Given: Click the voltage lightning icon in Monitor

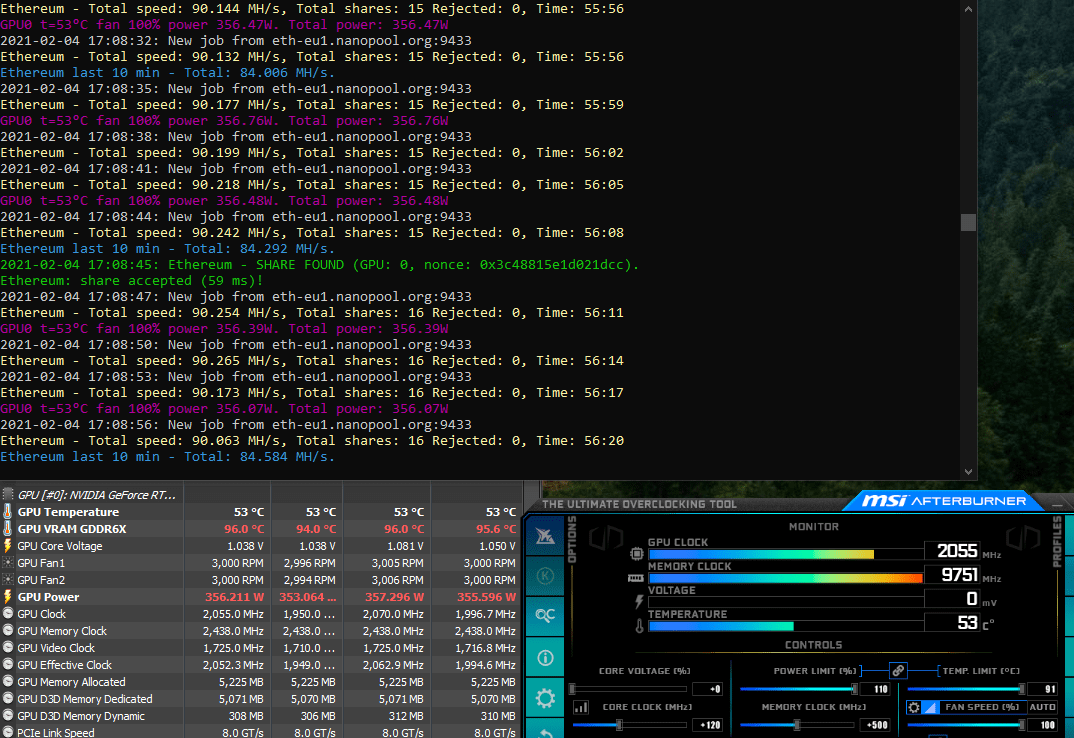Looking at the screenshot, I should coord(638,602).
